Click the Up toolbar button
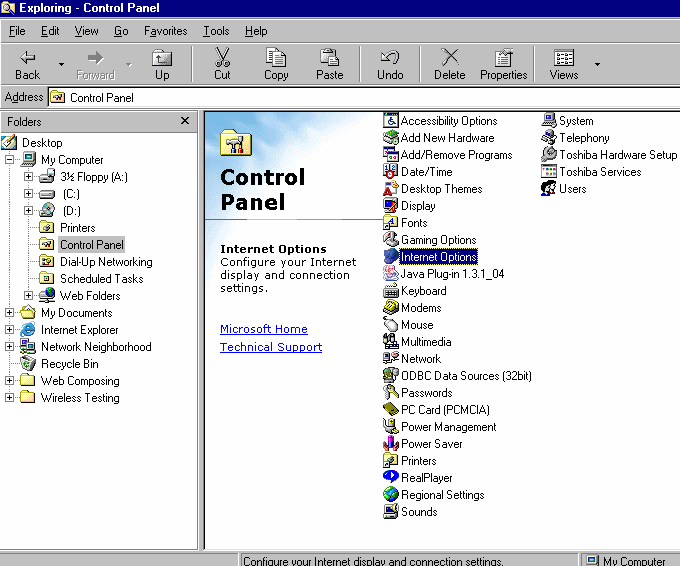This screenshot has height=566, width=680. pyautogui.click(x=162, y=64)
